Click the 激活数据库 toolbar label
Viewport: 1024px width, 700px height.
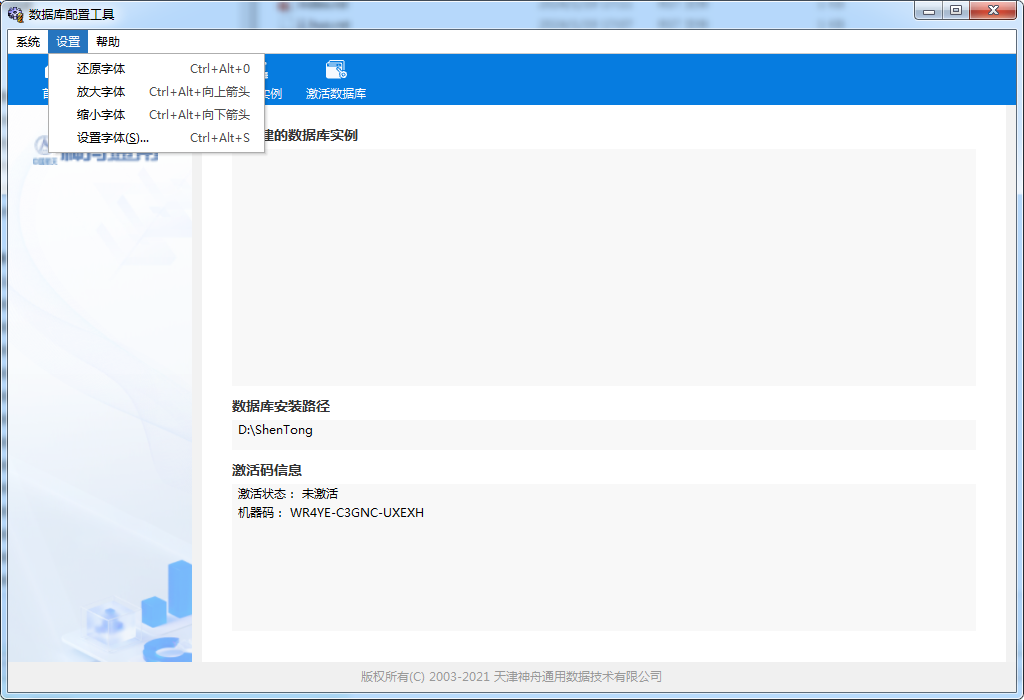tap(336, 94)
